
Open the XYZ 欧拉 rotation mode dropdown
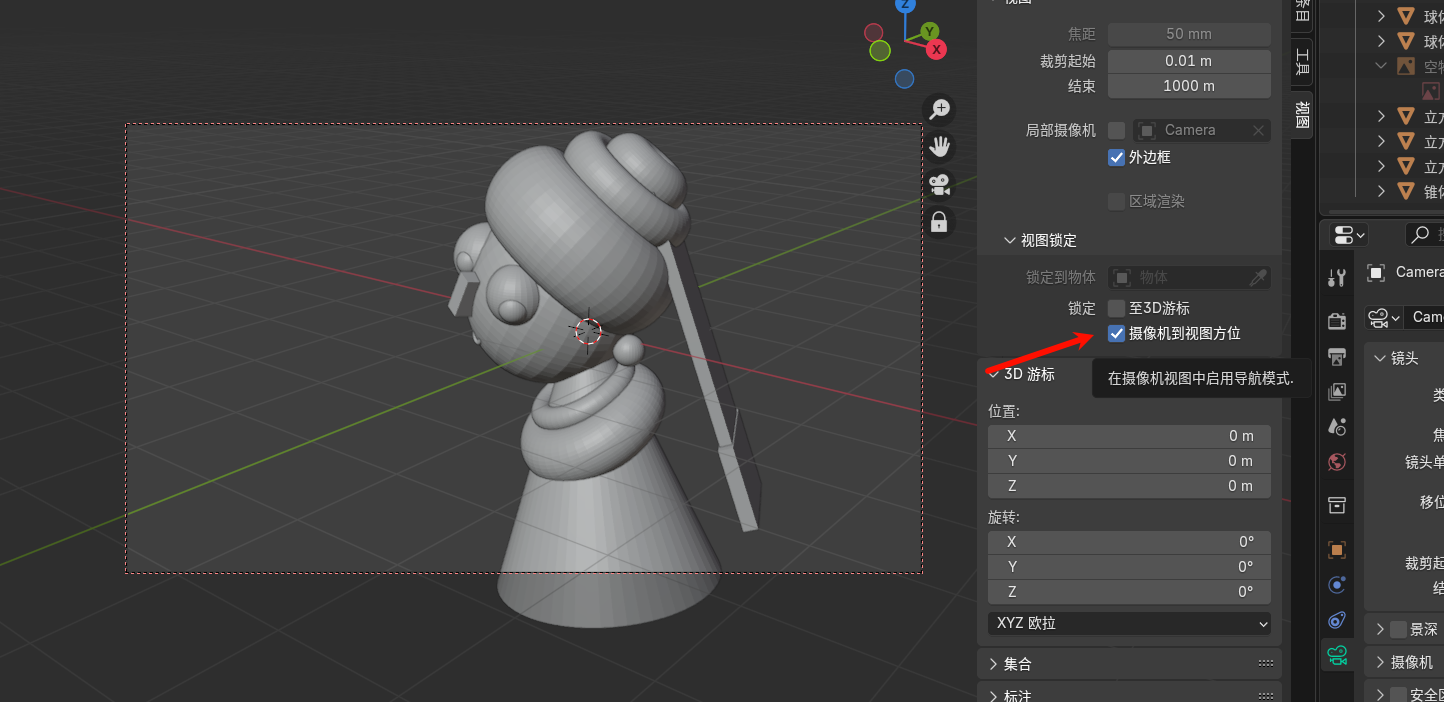coord(1129,623)
